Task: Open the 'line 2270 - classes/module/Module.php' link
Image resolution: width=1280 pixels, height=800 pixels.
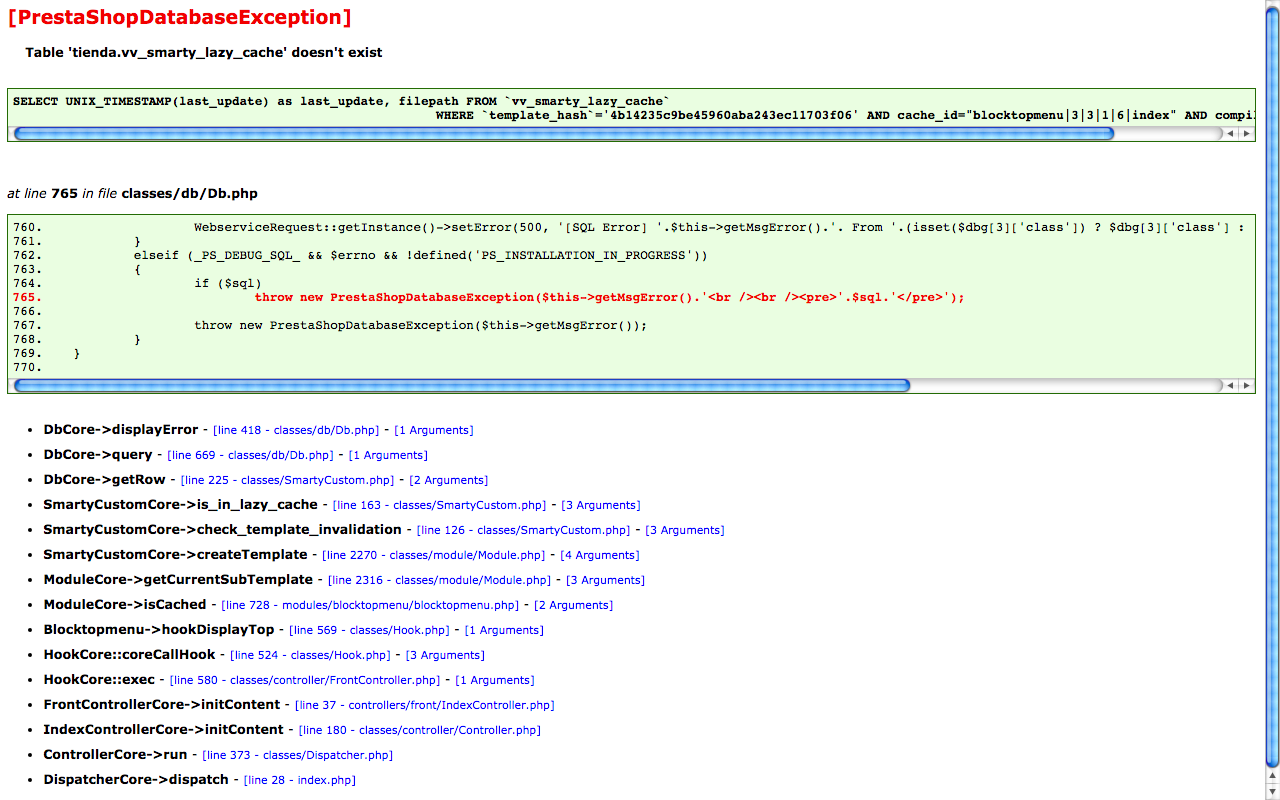Action: tap(434, 555)
